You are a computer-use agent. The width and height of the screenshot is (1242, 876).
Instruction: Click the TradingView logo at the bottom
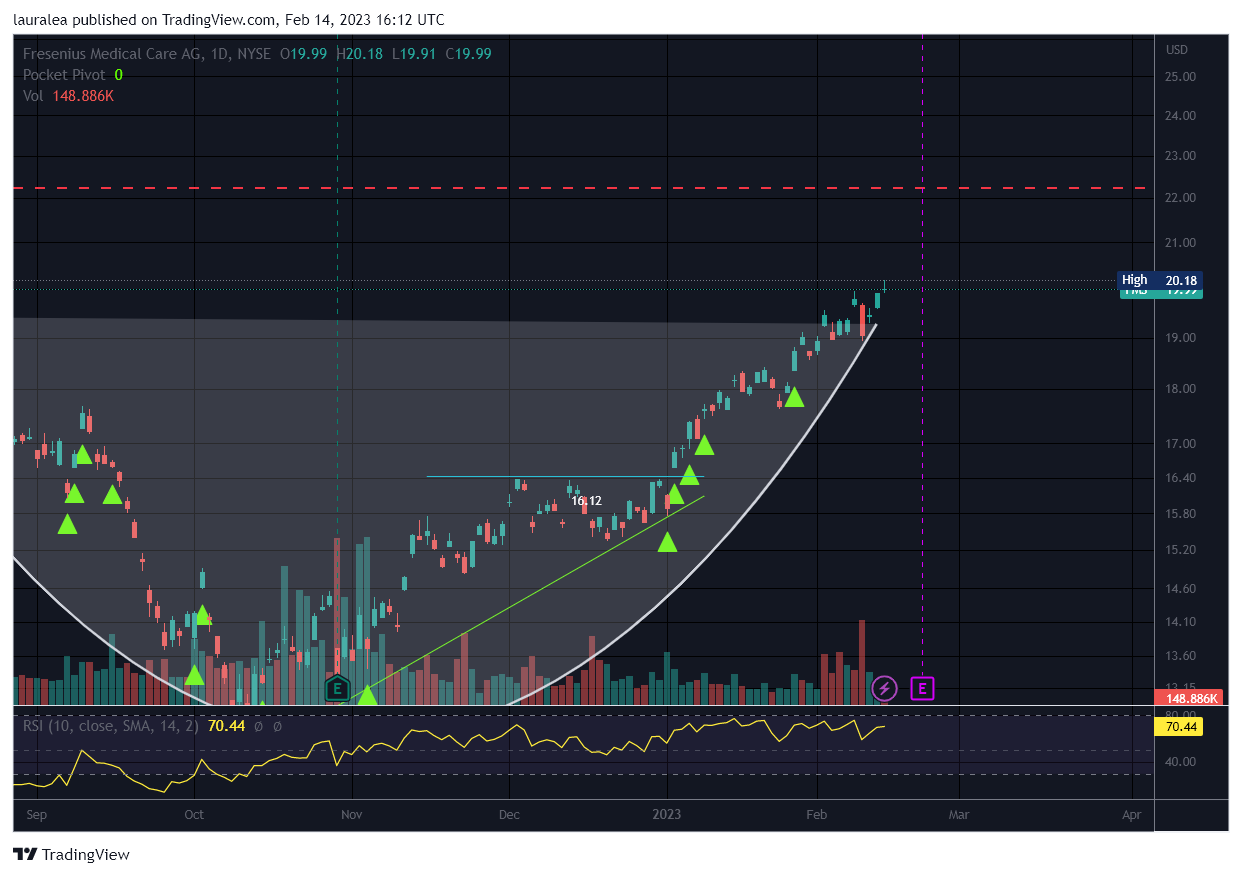click(72, 855)
